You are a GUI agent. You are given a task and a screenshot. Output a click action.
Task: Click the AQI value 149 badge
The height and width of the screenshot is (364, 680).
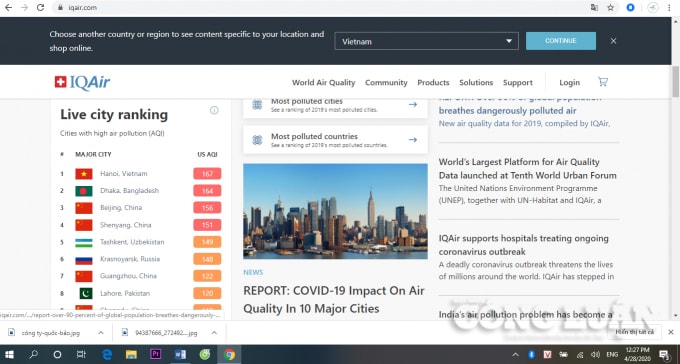[207, 242]
